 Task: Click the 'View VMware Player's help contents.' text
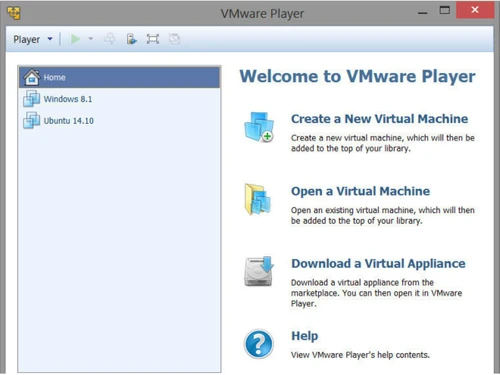click(x=360, y=355)
